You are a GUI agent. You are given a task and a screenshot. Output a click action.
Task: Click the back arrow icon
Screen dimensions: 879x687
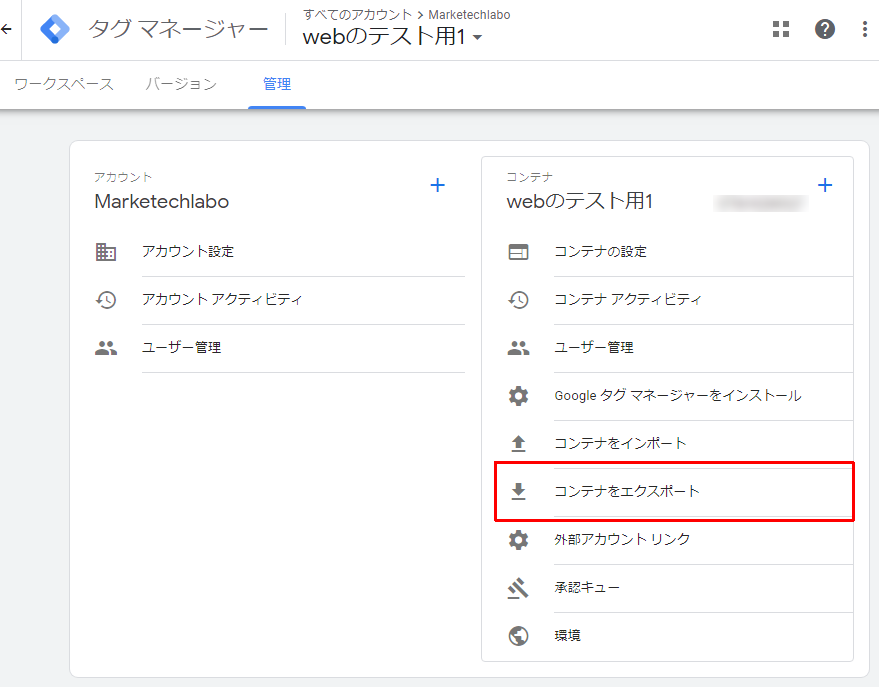click(7, 29)
